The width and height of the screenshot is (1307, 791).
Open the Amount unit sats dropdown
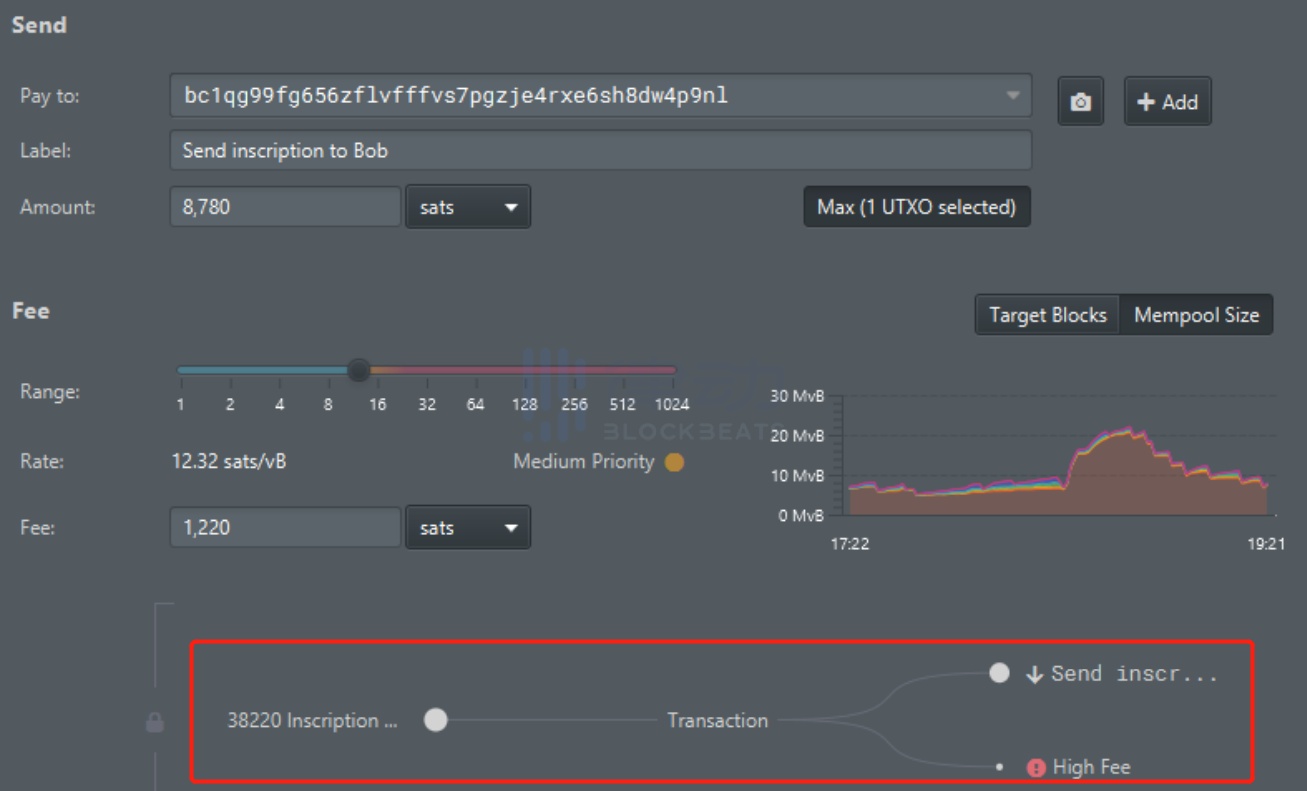tap(468, 207)
